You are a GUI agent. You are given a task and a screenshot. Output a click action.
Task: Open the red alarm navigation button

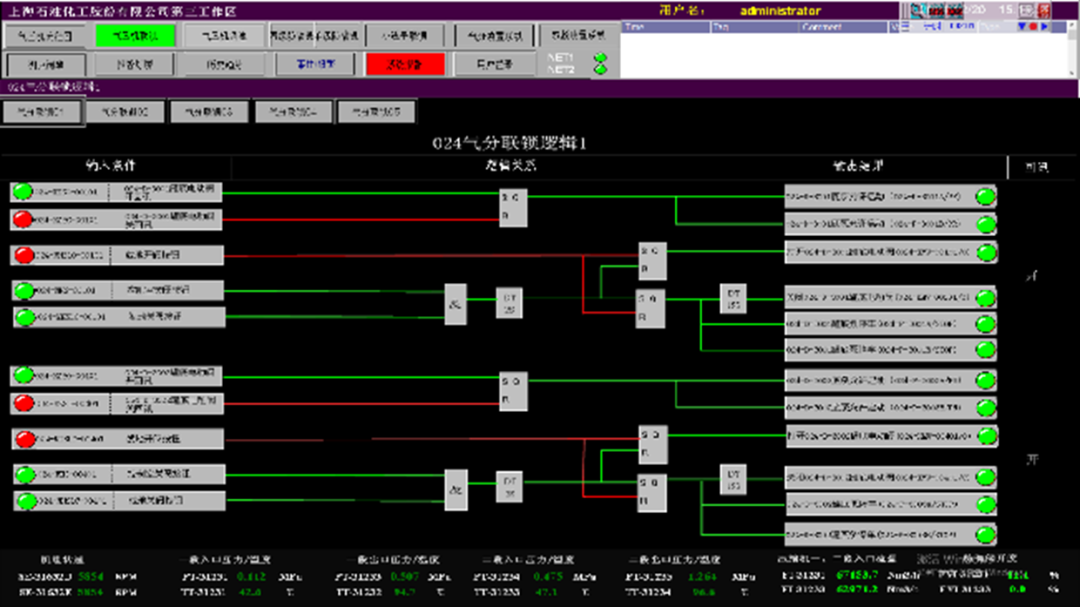(405, 64)
